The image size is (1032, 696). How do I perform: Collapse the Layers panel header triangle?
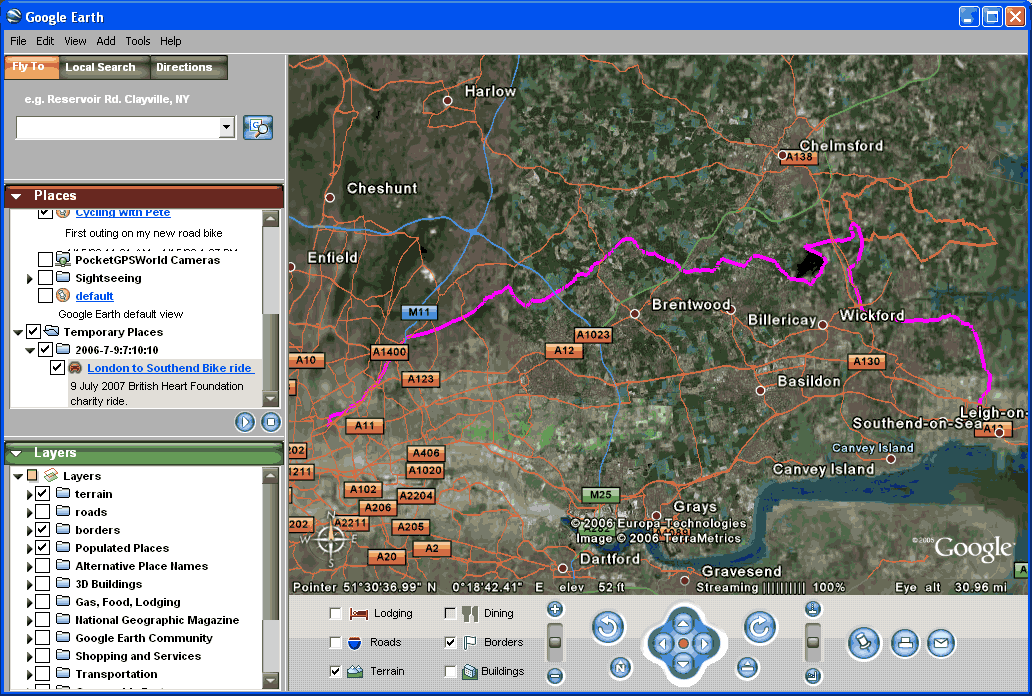coord(16,452)
